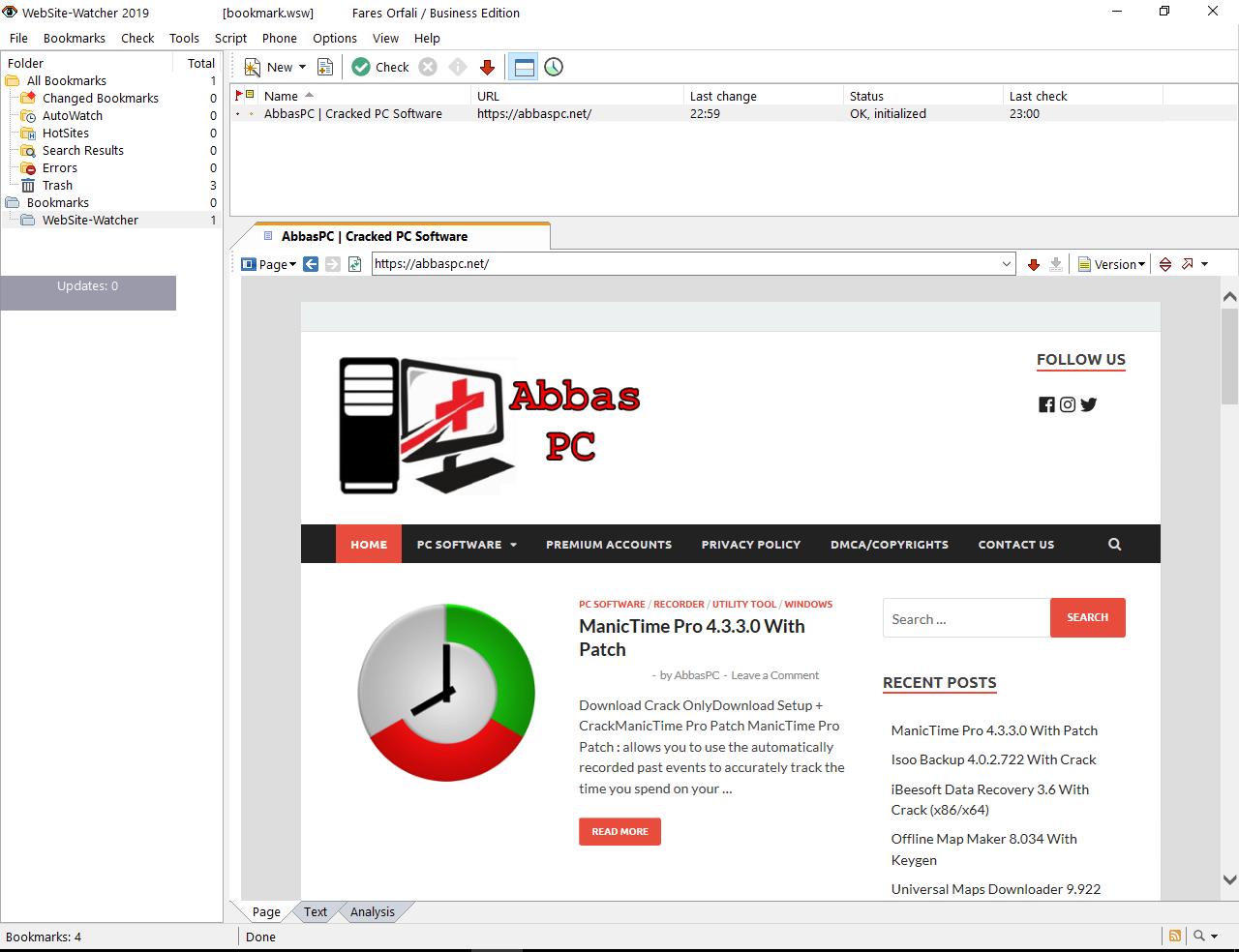This screenshot has height=952, width=1239.
Task: Click the webpage Instagram icon
Action: [1068, 404]
